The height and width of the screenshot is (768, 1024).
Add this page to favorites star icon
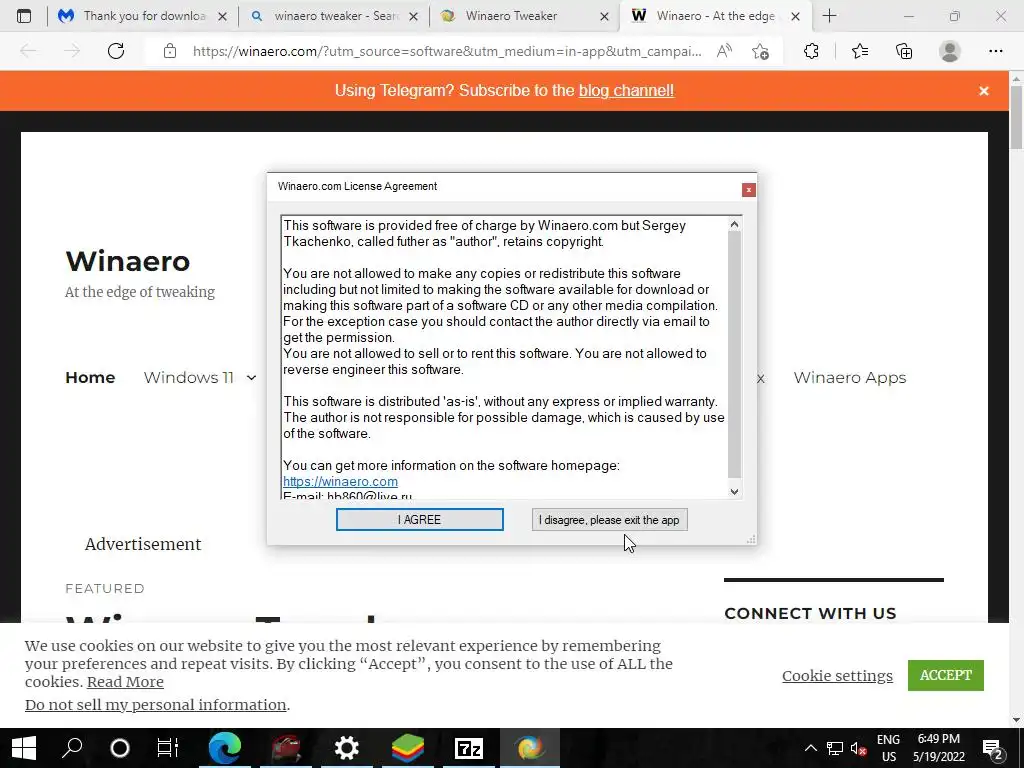point(760,51)
